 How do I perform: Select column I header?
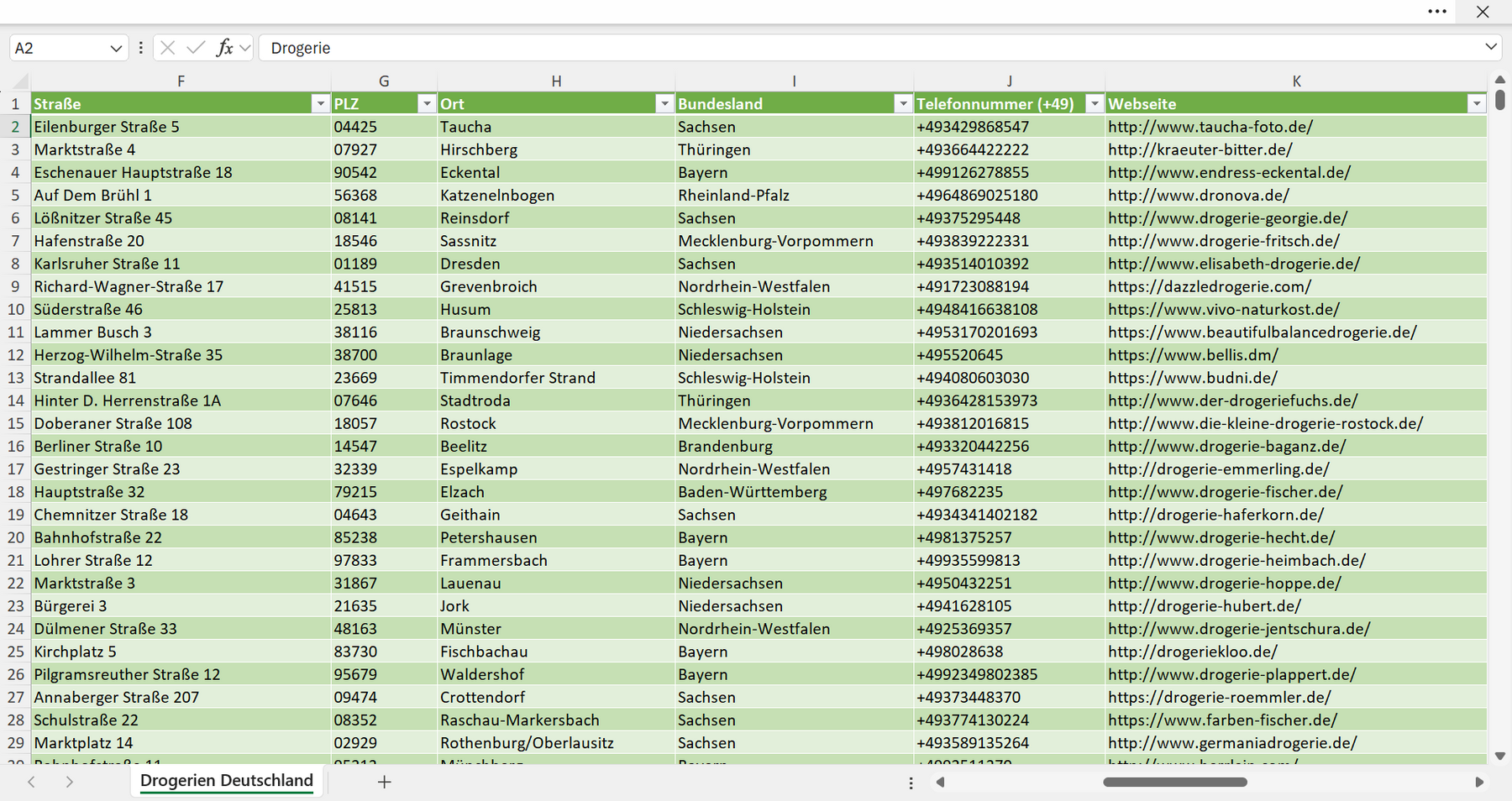[x=794, y=81]
